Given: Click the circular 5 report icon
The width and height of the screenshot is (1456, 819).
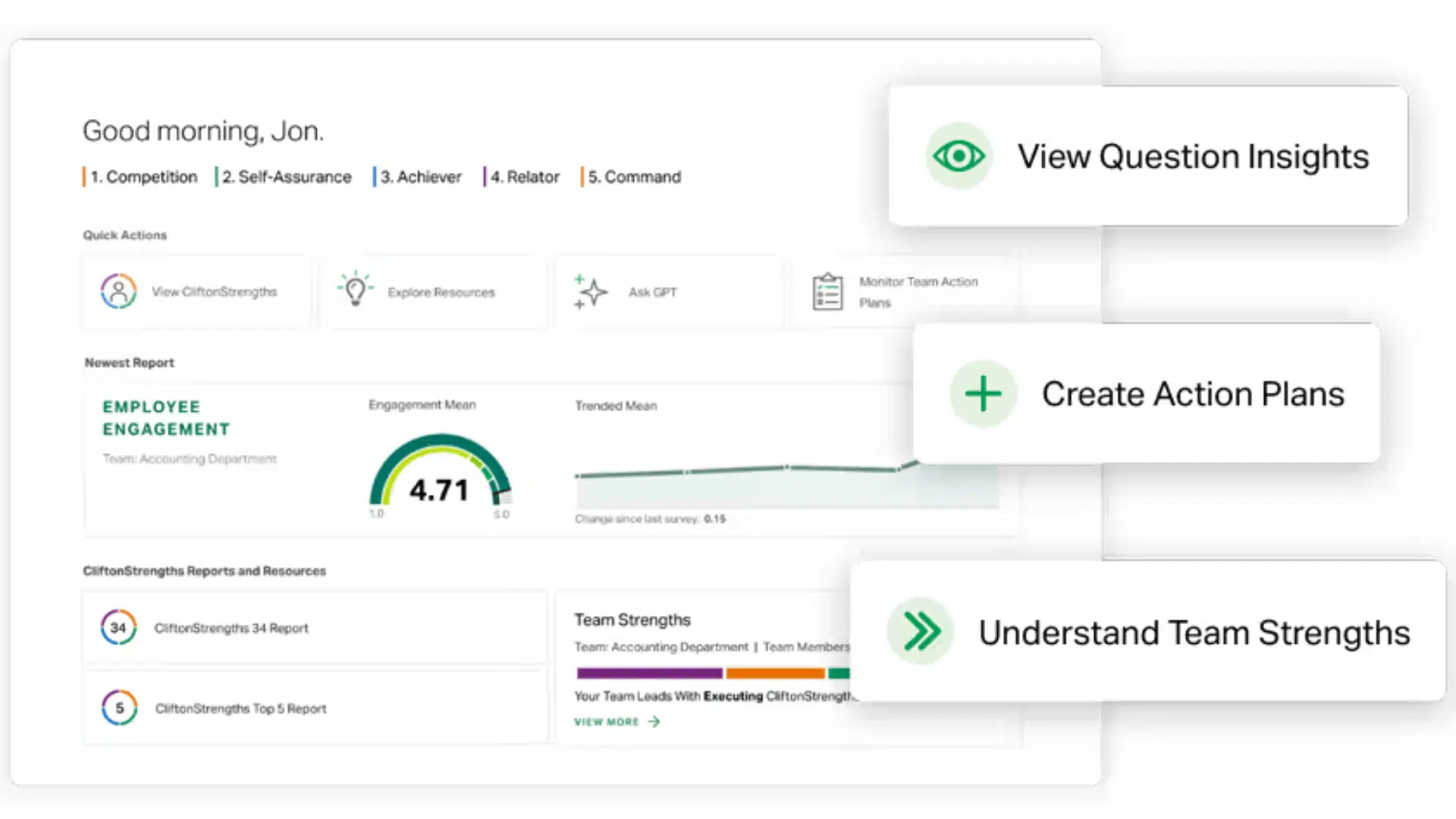Looking at the screenshot, I should pos(119,708).
